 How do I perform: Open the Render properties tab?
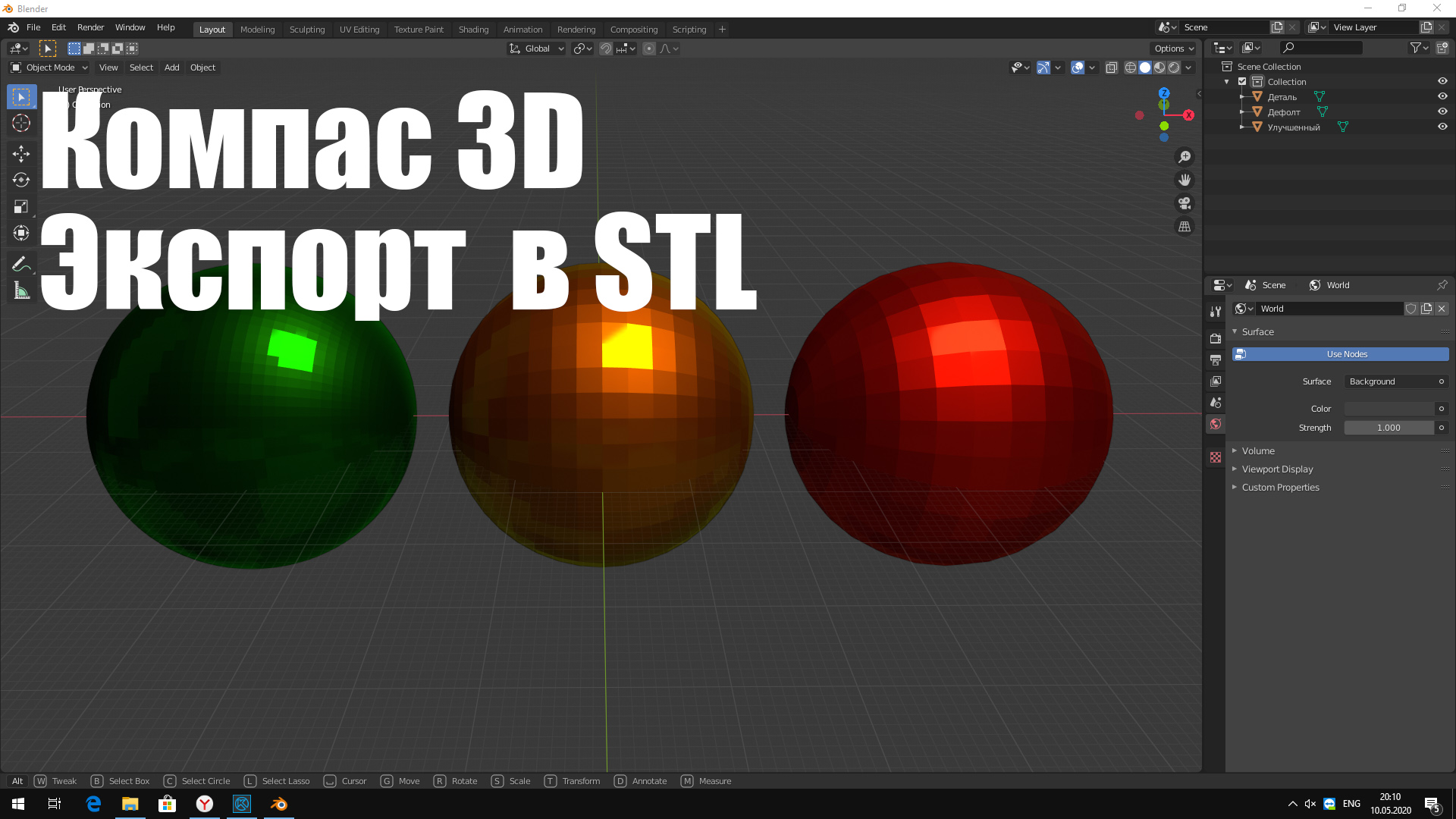point(1216,338)
